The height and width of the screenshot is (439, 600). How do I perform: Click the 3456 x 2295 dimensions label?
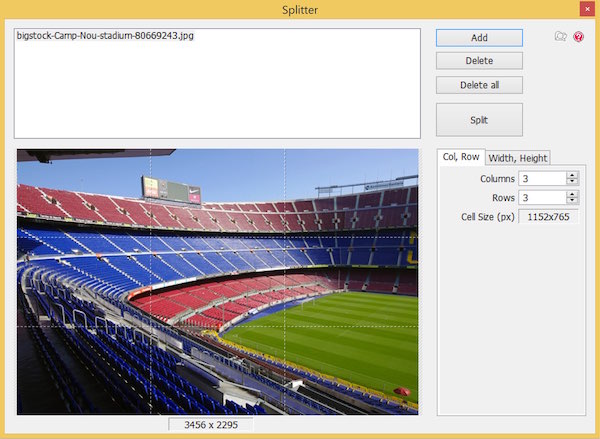[x=211, y=425]
